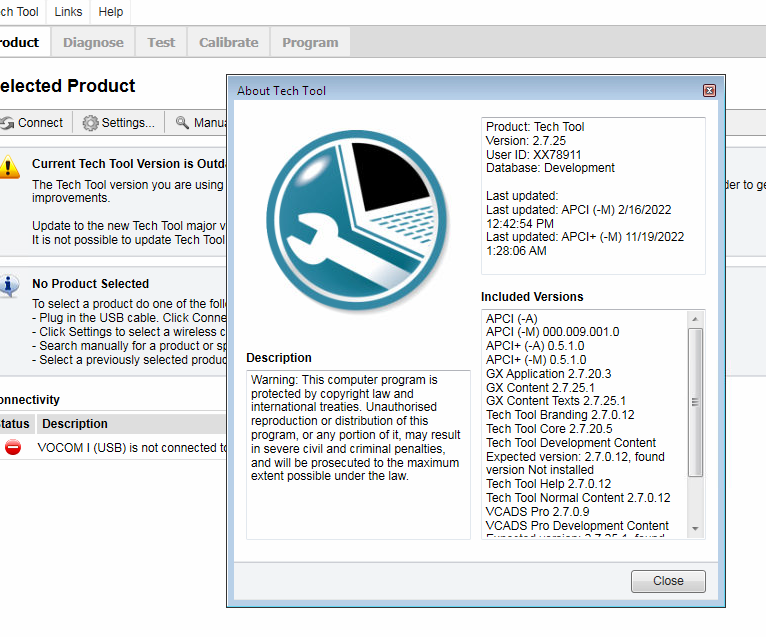Click the Included Versions scrollbar thumb
The image size is (766, 637).
pyautogui.click(x=695, y=402)
